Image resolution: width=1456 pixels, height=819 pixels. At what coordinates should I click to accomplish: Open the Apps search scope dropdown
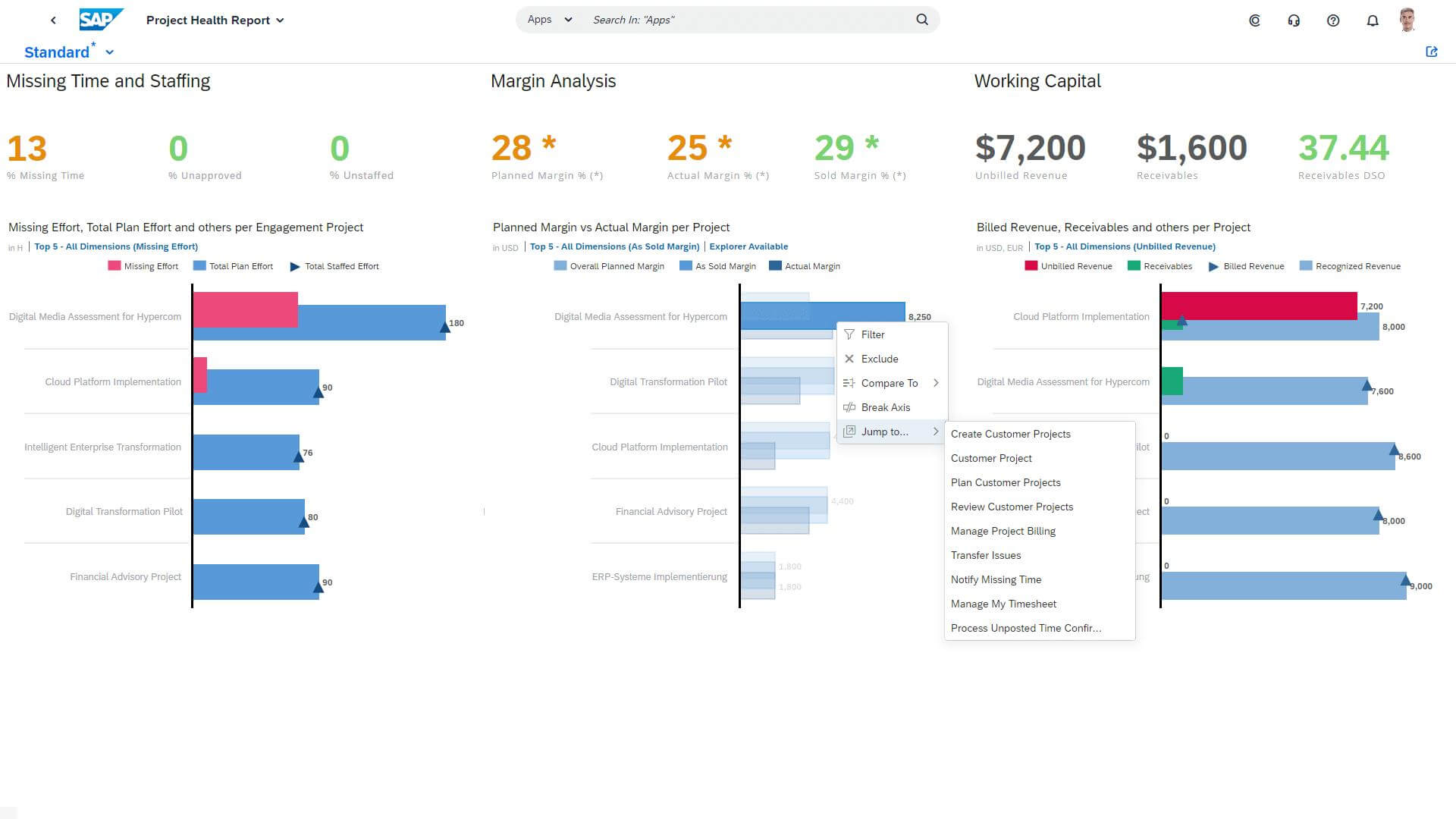point(548,20)
